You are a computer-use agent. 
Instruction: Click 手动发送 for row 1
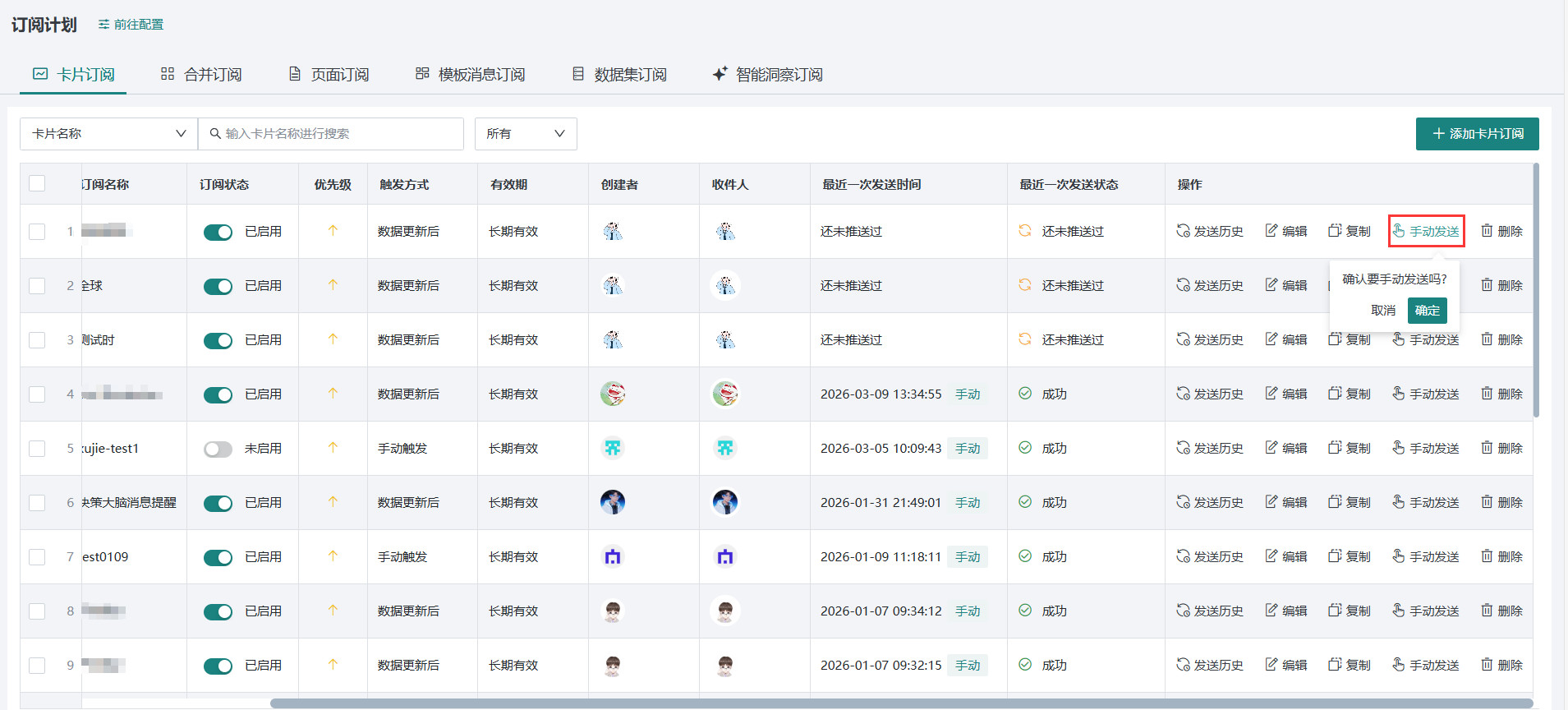[1426, 231]
